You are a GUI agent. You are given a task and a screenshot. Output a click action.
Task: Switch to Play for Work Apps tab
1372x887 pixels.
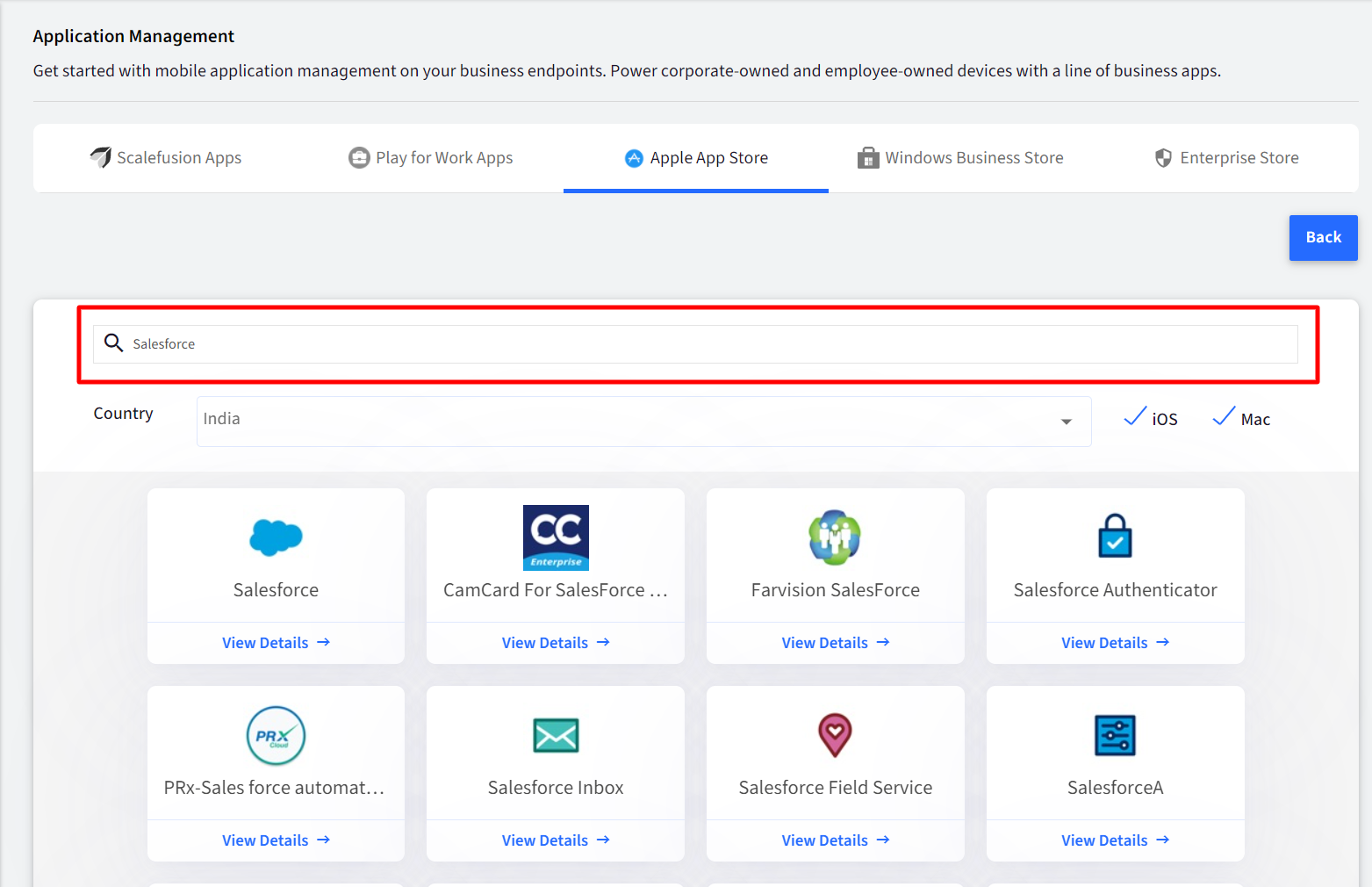tap(431, 158)
